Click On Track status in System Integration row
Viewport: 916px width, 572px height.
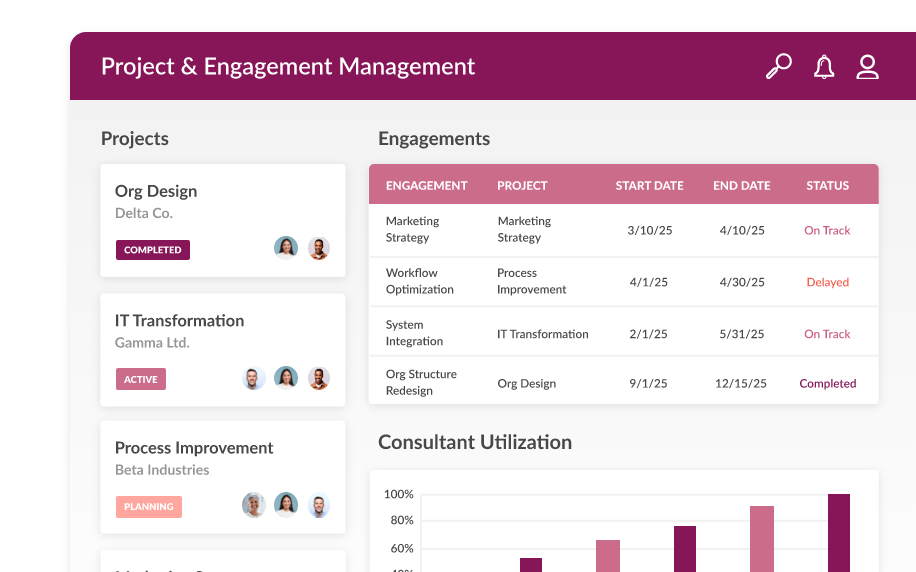click(827, 334)
